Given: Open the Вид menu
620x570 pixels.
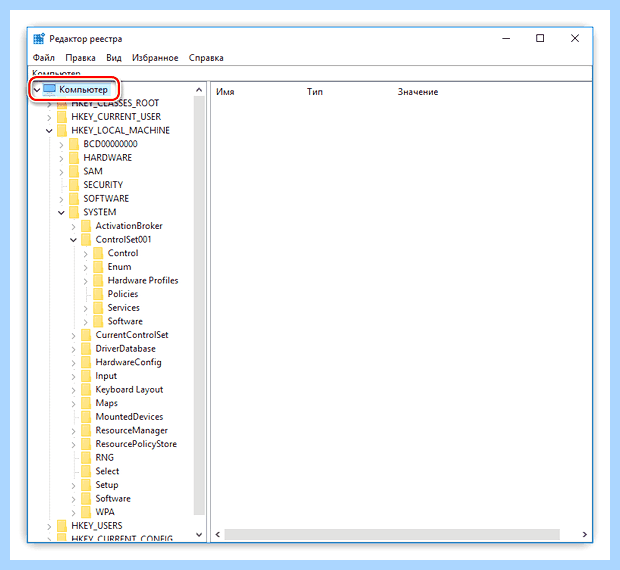Looking at the screenshot, I should 113,58.
